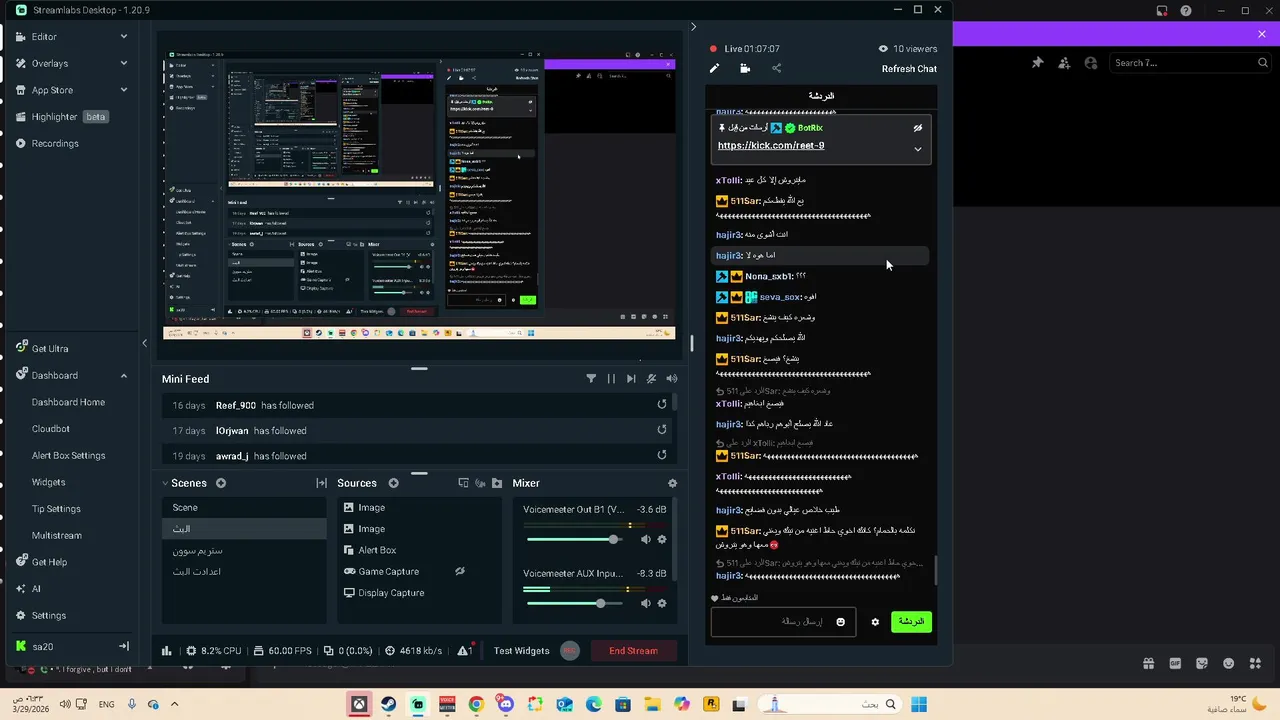This screenshot has height=720, width=1280.
Task: Open Get Help in the sidebar
Action: [x=49, y=562]
